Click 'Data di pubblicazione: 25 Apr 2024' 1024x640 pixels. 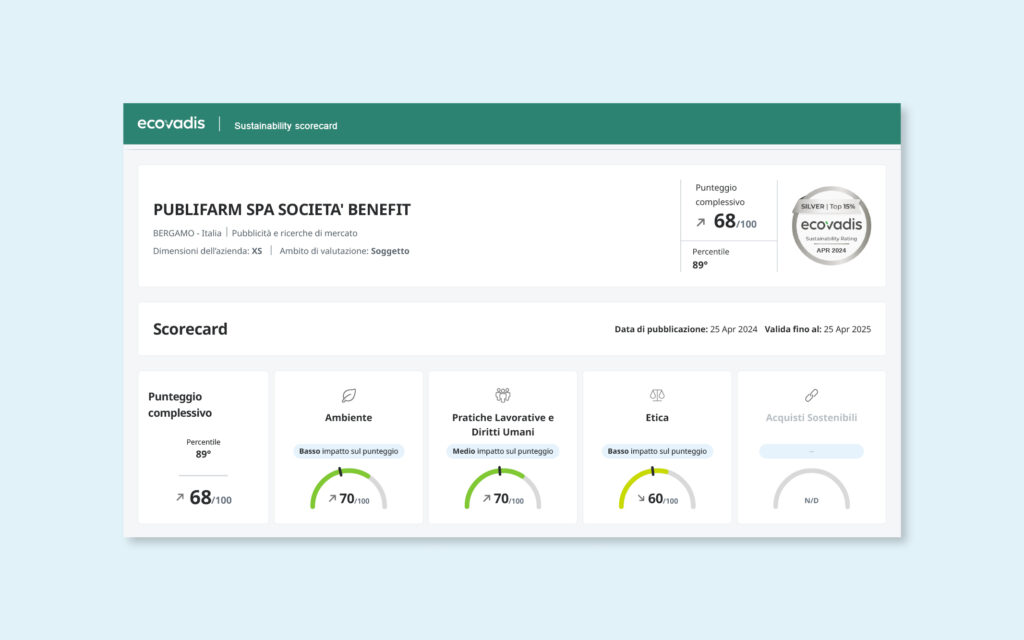(686, 329)
